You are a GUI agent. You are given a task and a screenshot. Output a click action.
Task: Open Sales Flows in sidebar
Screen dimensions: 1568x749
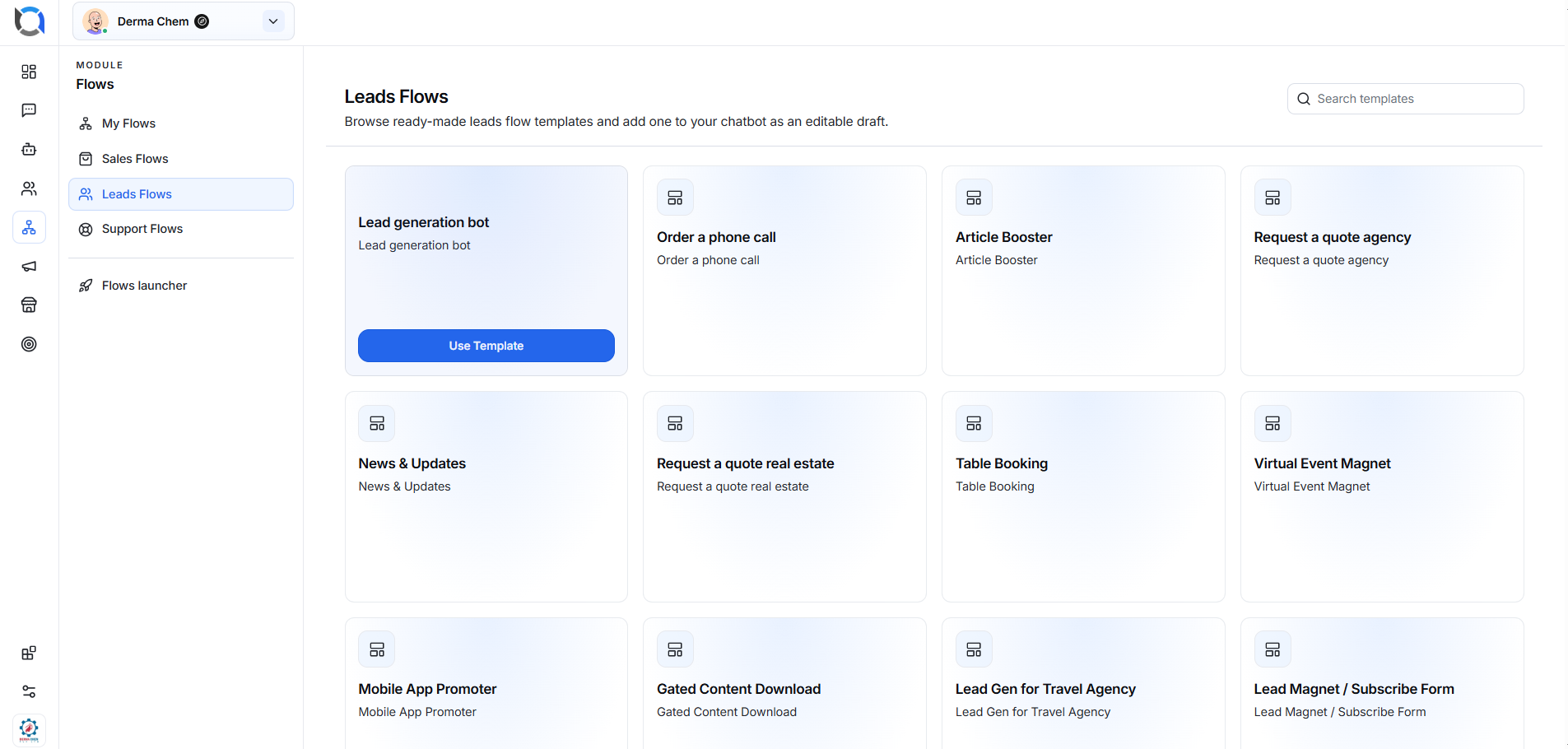point(181,159)
